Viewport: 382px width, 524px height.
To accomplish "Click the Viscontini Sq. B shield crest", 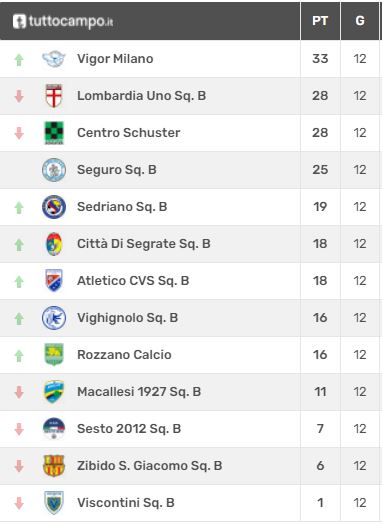I will pyautogui.click(x=54, y=503).
